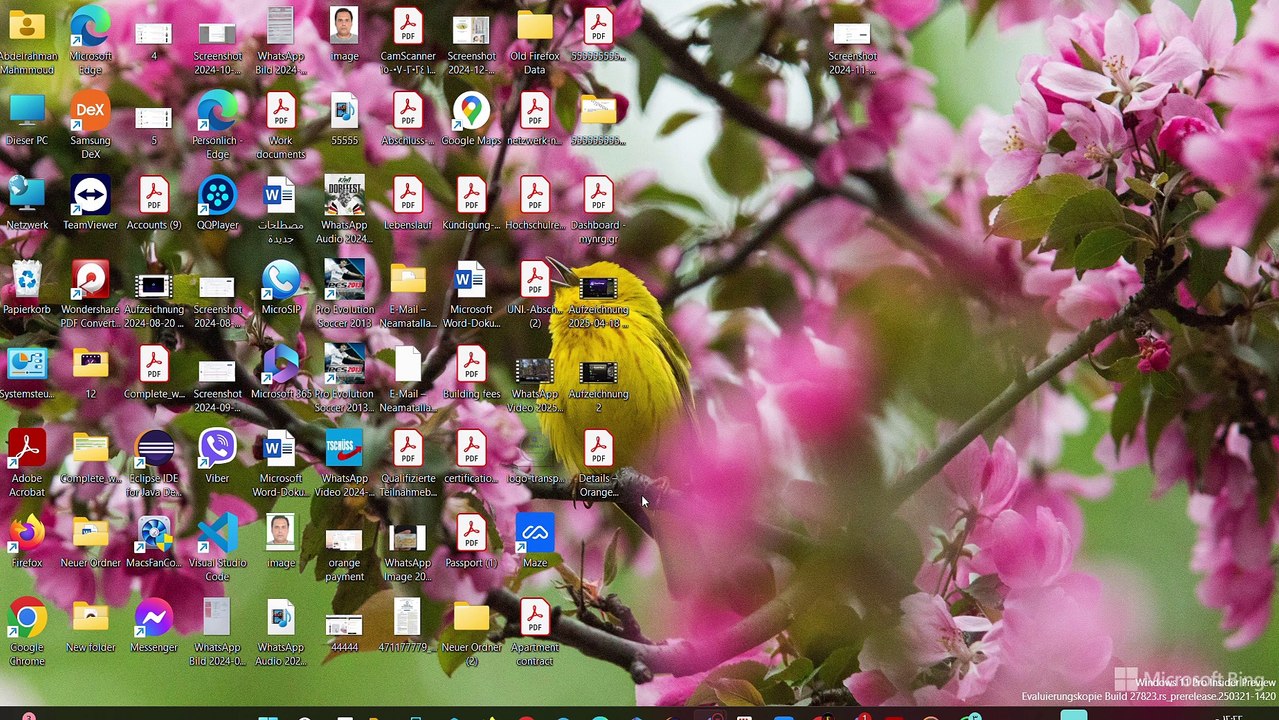Select the netzwerk-n PDF file
The height and width of the screenshot is (720, 1279).
click(x=535, y=119)
